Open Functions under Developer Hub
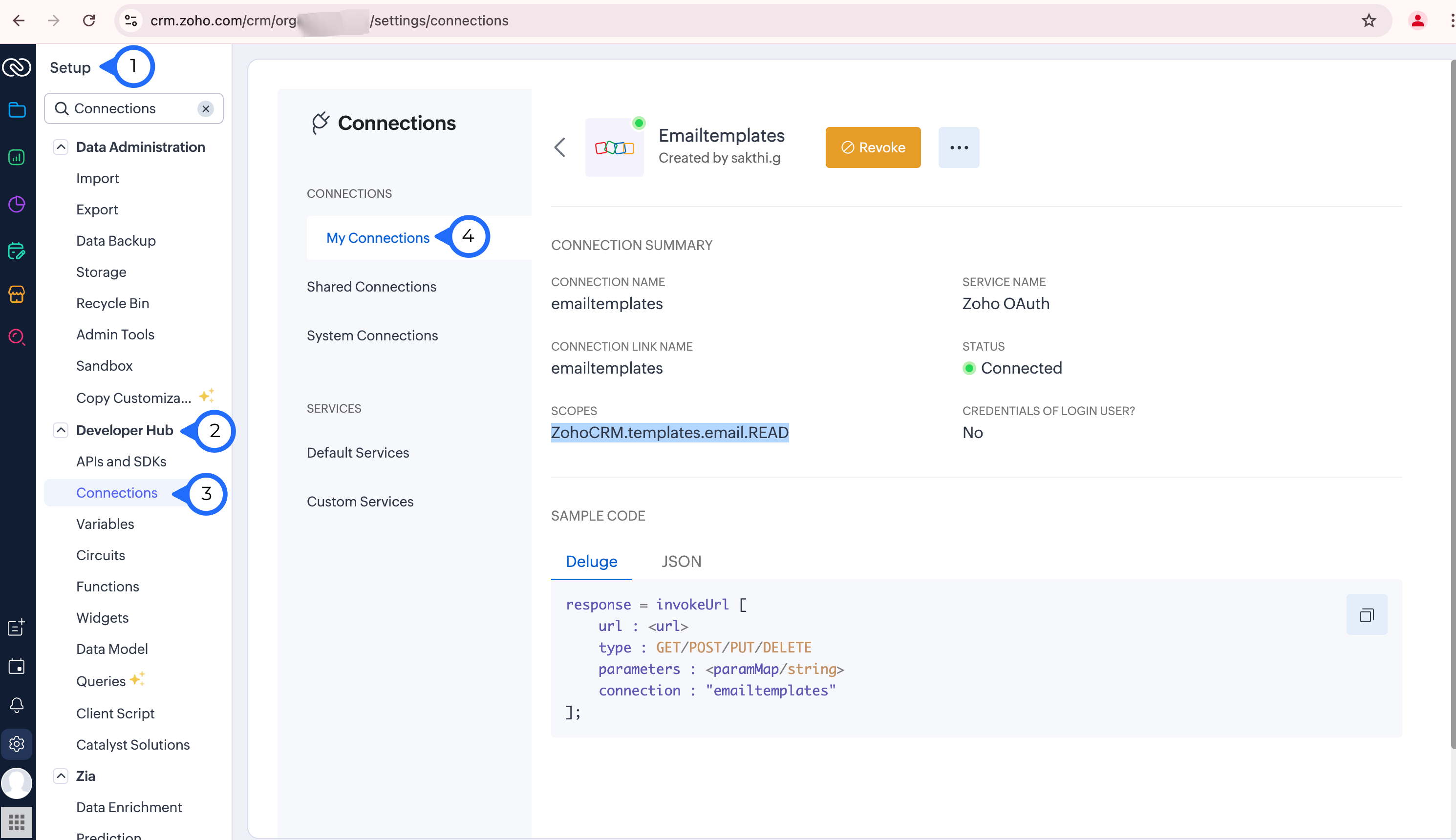This screenshot has height=840, width=1456. click(107, 586)
